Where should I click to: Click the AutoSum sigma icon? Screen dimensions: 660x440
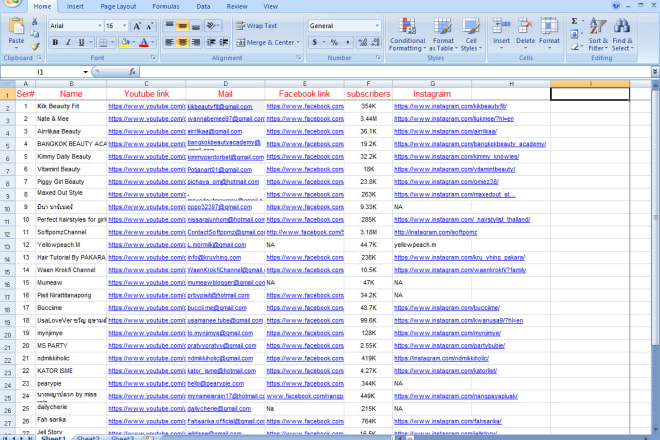tap(574, 21)
